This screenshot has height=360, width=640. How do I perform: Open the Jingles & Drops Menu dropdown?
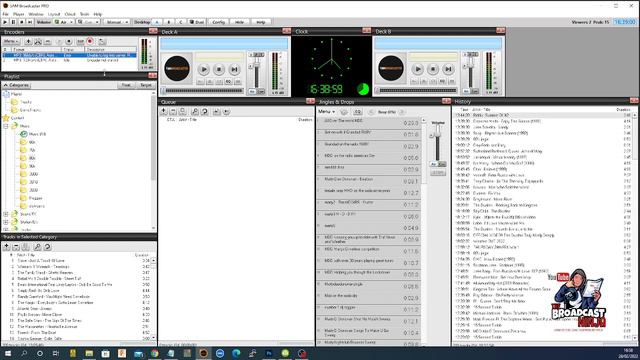tap(326, 111)
